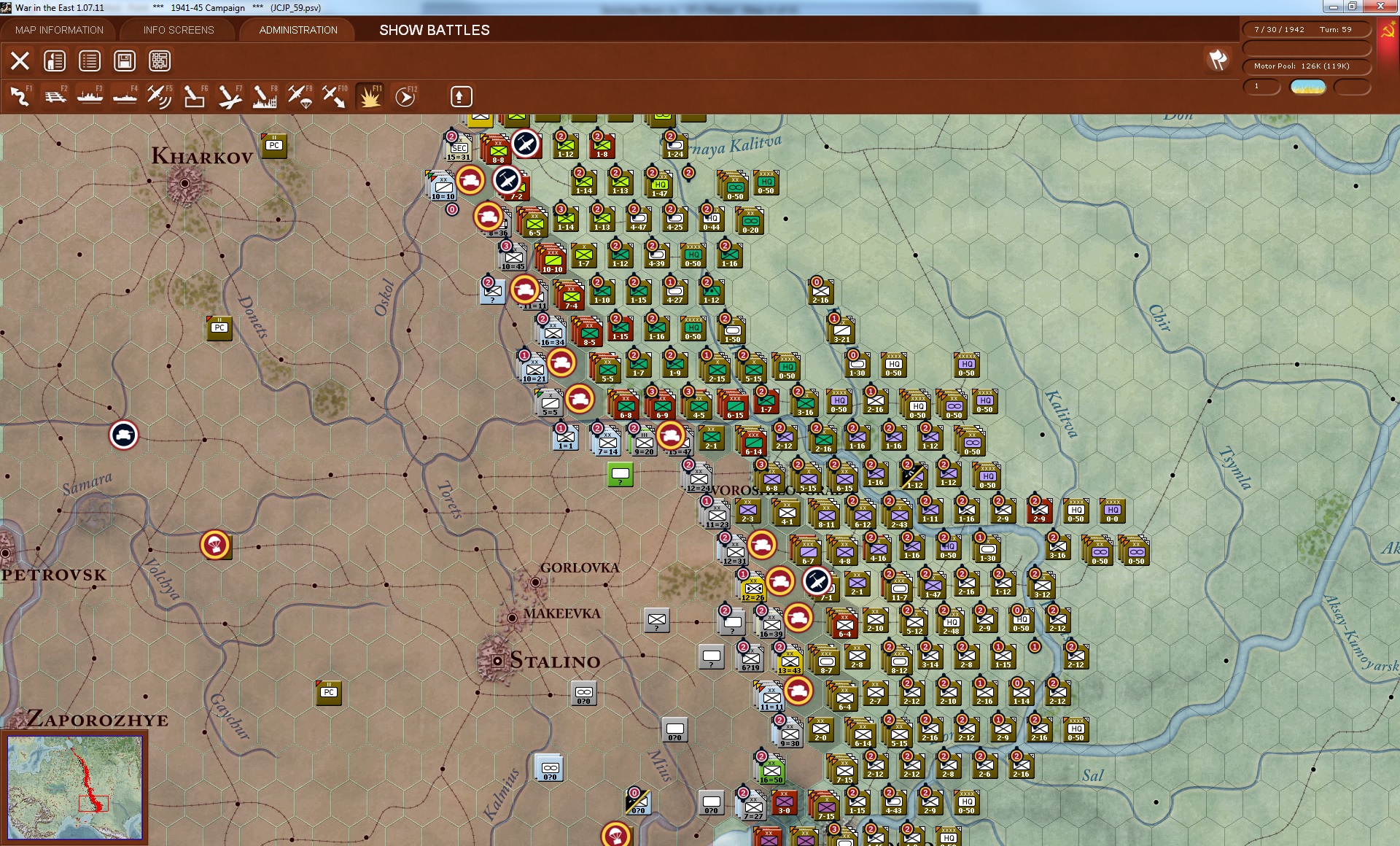This screenshot has width=1400, height=846.
Task: Select the green unit labeled 16=50
Action: (771, 771)
